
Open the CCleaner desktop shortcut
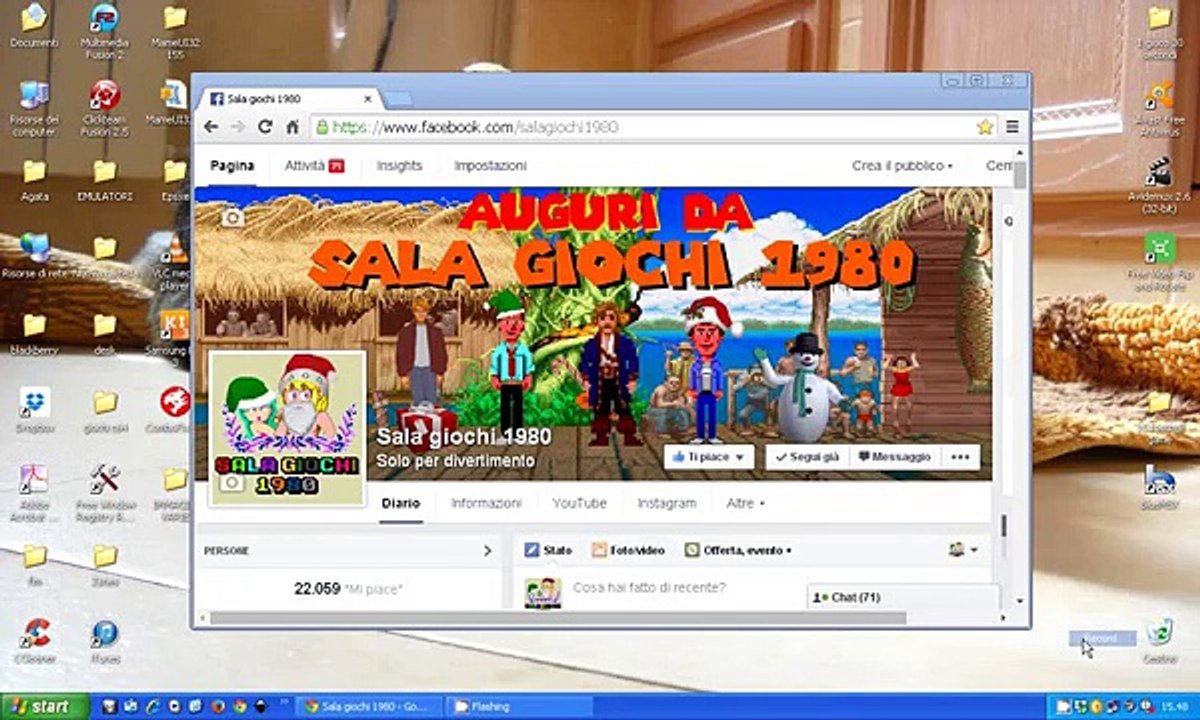(x=34, y=641)
